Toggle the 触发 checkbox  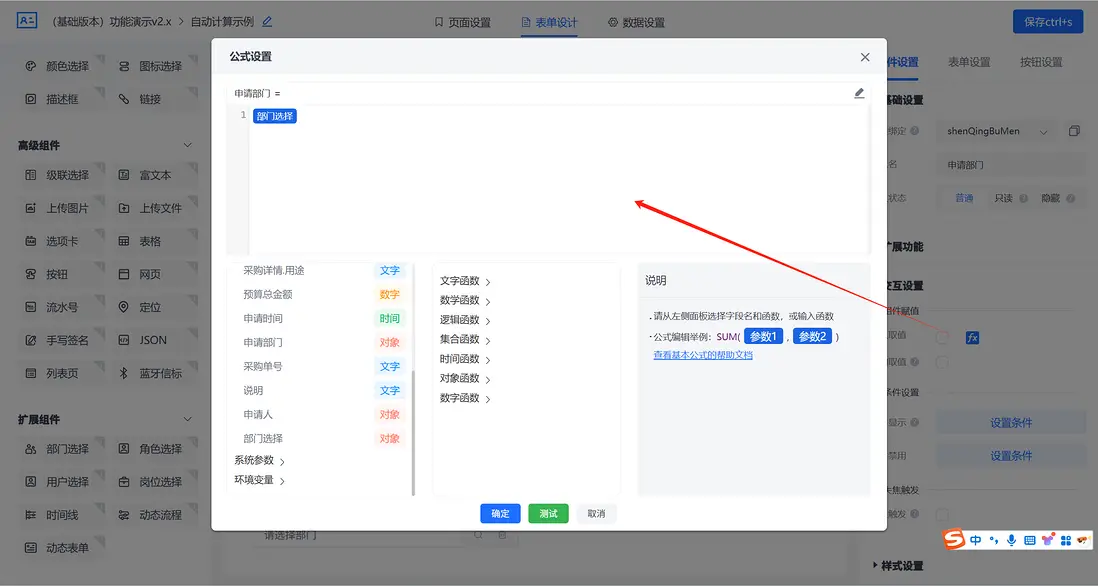click(942, 515)
